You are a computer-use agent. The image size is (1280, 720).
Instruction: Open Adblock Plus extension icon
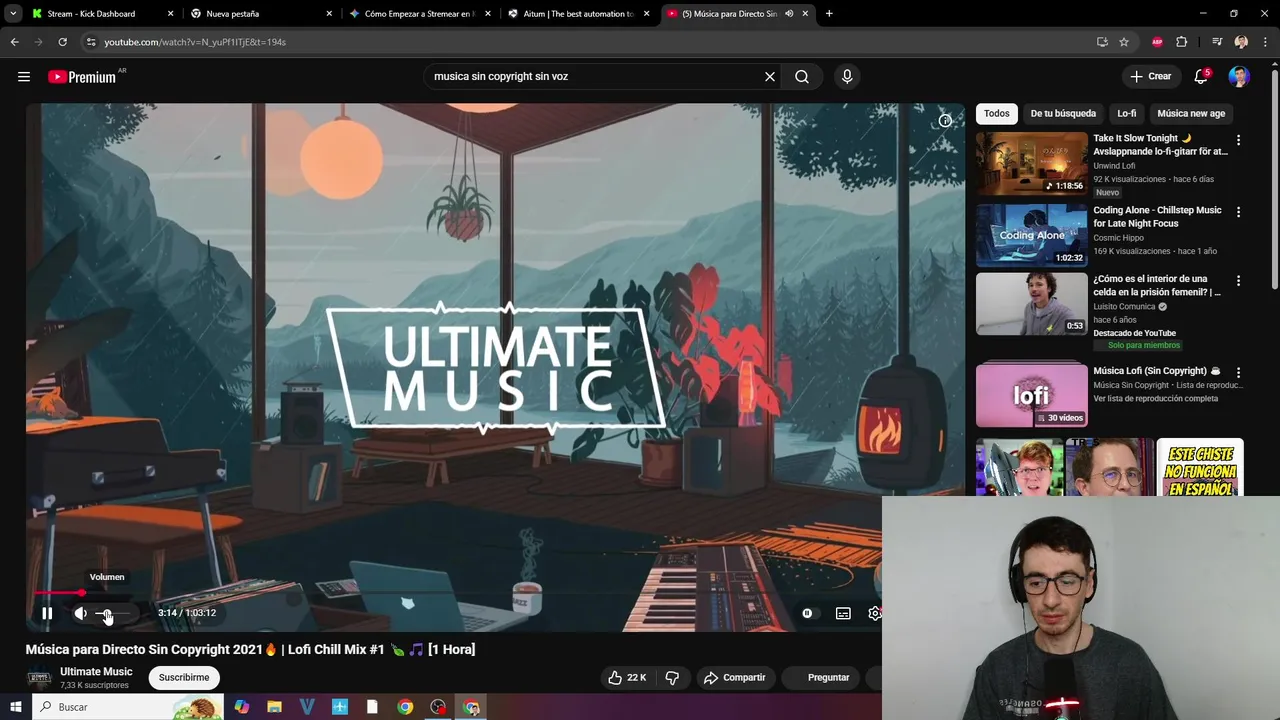click(1157, 42)
